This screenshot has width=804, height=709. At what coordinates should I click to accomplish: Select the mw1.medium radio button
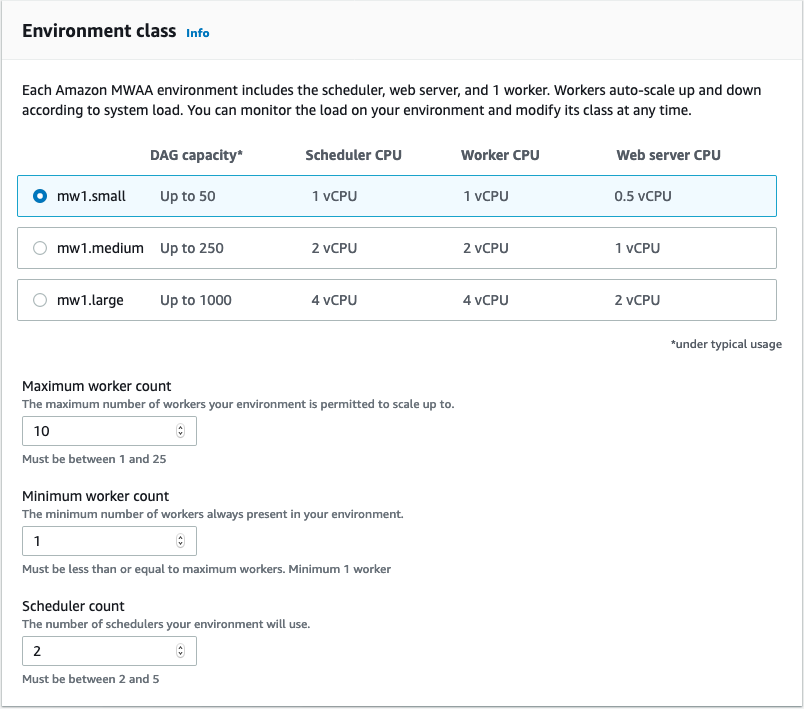click(38, 248)
